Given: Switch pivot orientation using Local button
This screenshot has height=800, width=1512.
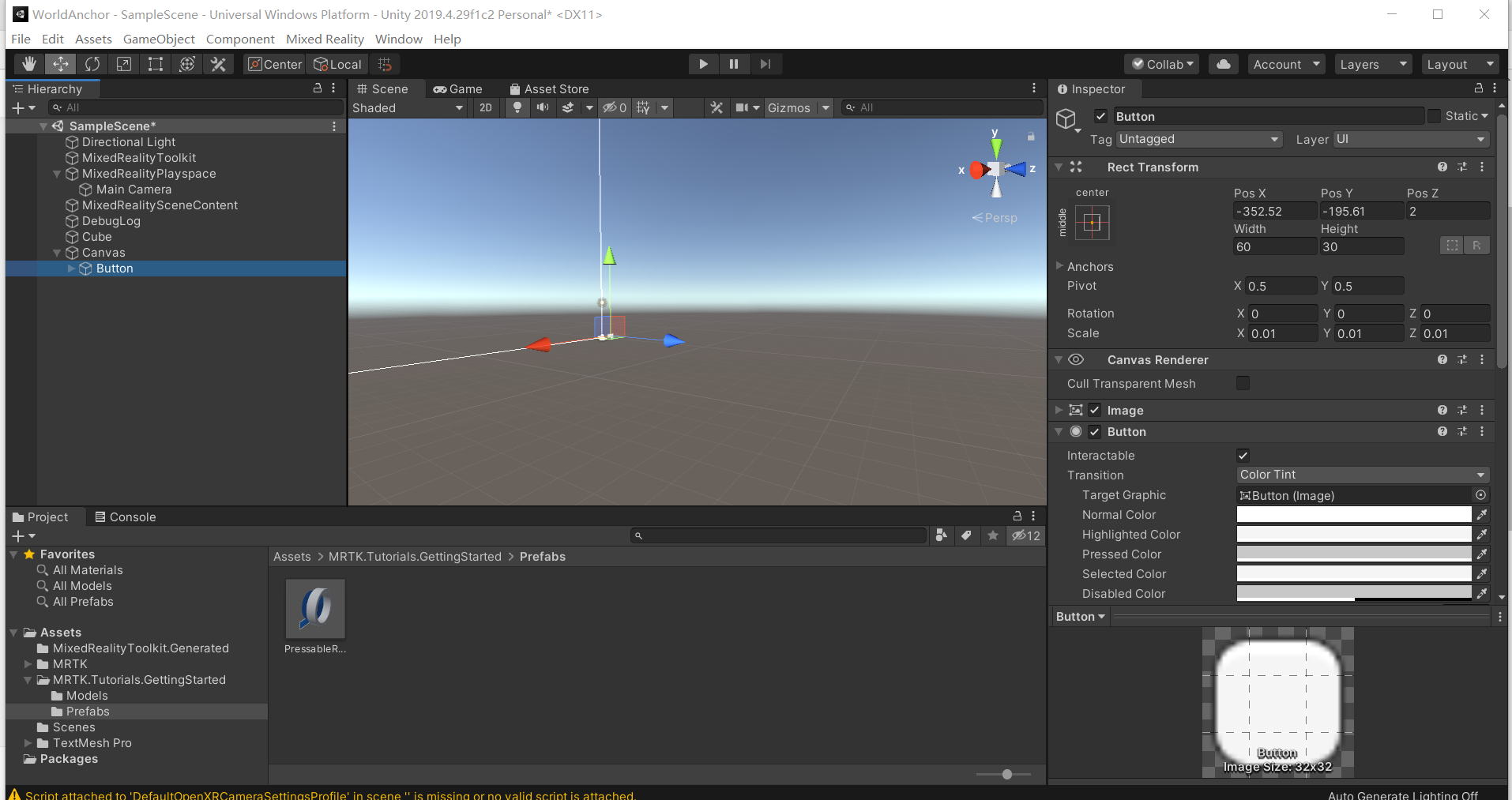Looking at the screenshot, I should pos(337,64).
